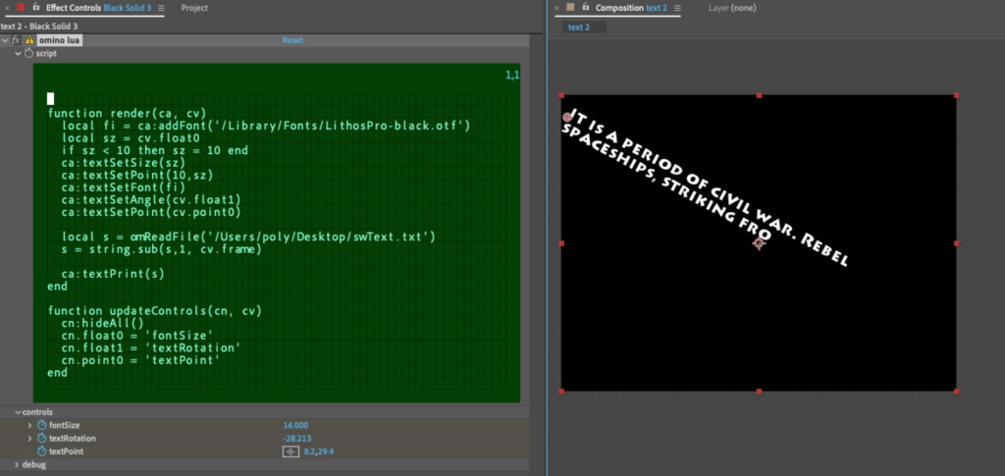1005x476 pixels.
Task: Toggle the fx switch for omino lua
Action: 16,40
